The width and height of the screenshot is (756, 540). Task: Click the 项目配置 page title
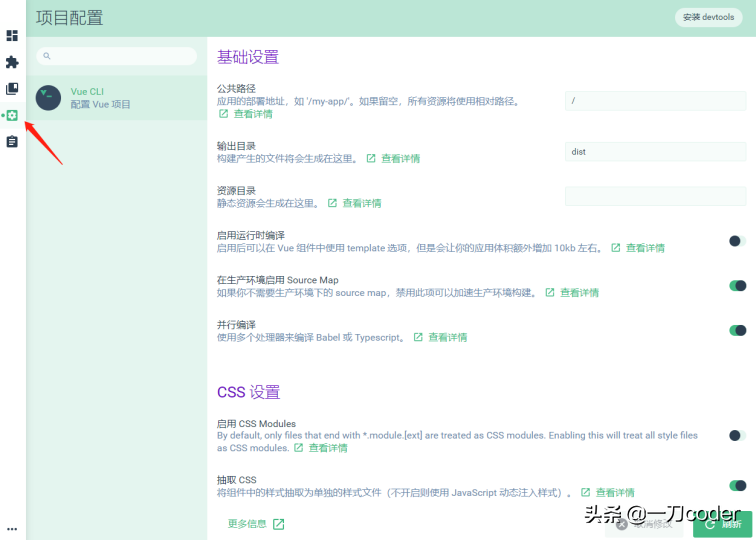coord(69,18)
